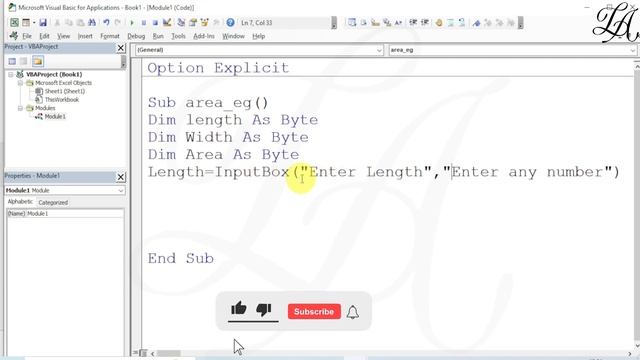Click the View Microsoft Excel icon
The height and width of the screenshot is (360, 640).
coord(14,23)
